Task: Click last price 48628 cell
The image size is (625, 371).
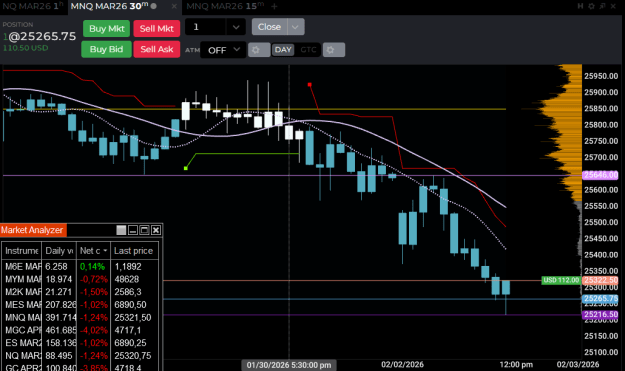Action: coord(135,279)
